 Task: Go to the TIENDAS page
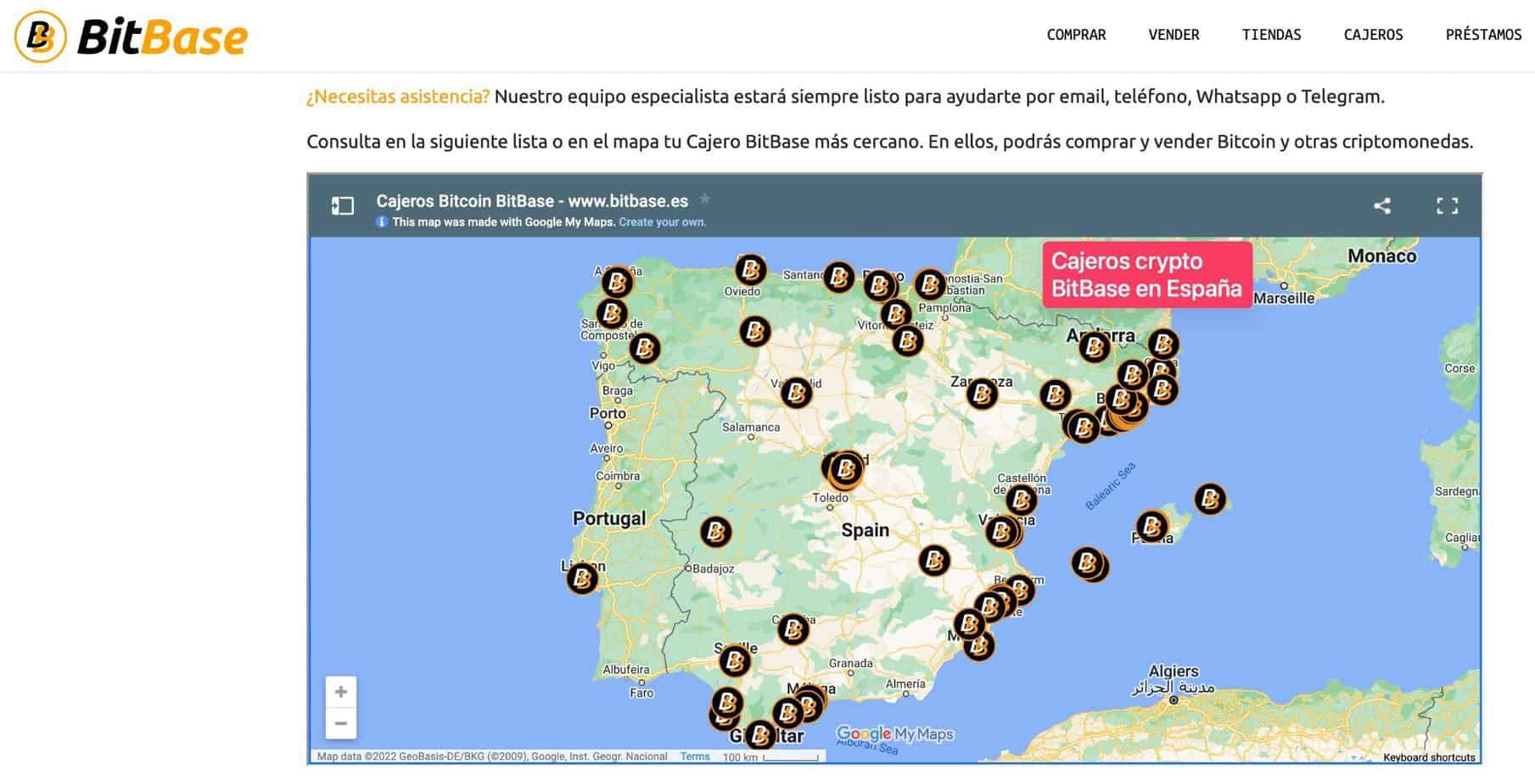1271,35
